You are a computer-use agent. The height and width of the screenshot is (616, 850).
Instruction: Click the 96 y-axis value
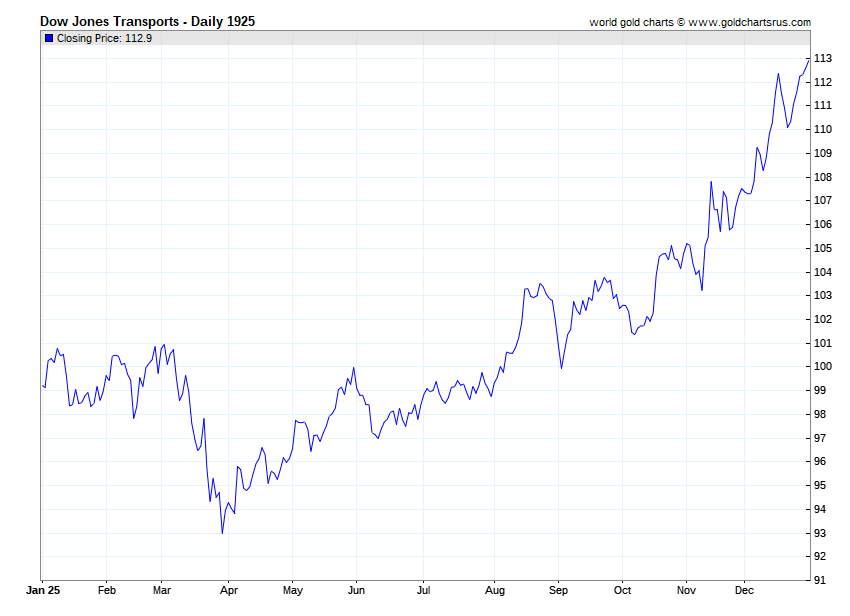(x=820, y=461)
